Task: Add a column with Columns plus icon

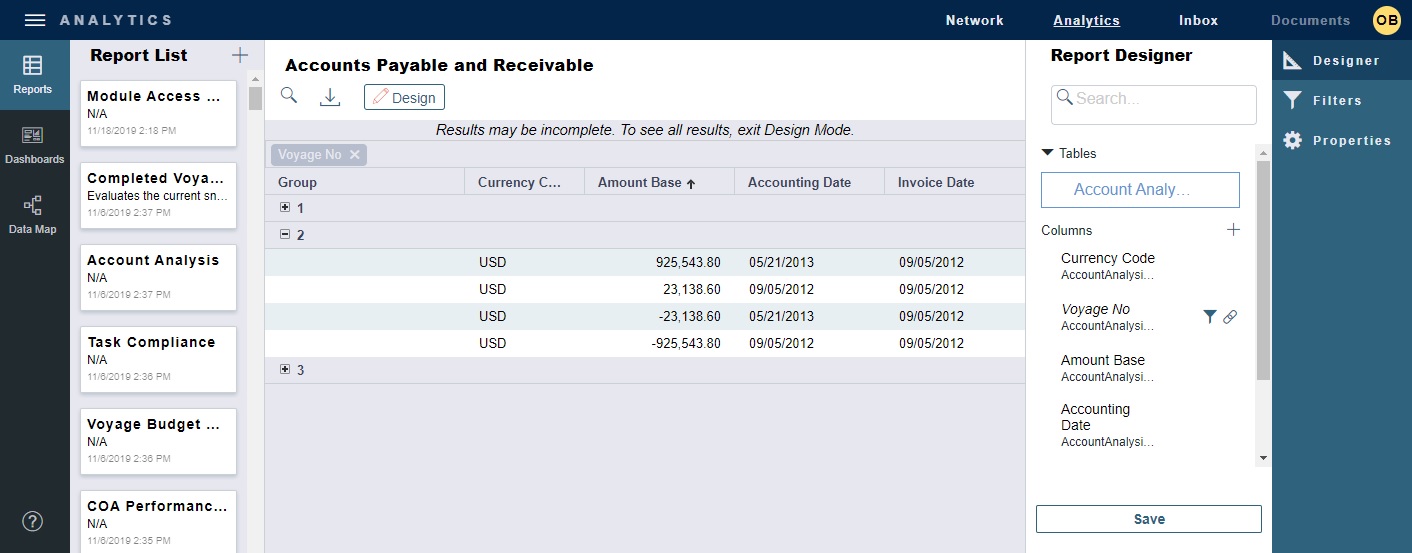Action: click(x=1233, y=230)
